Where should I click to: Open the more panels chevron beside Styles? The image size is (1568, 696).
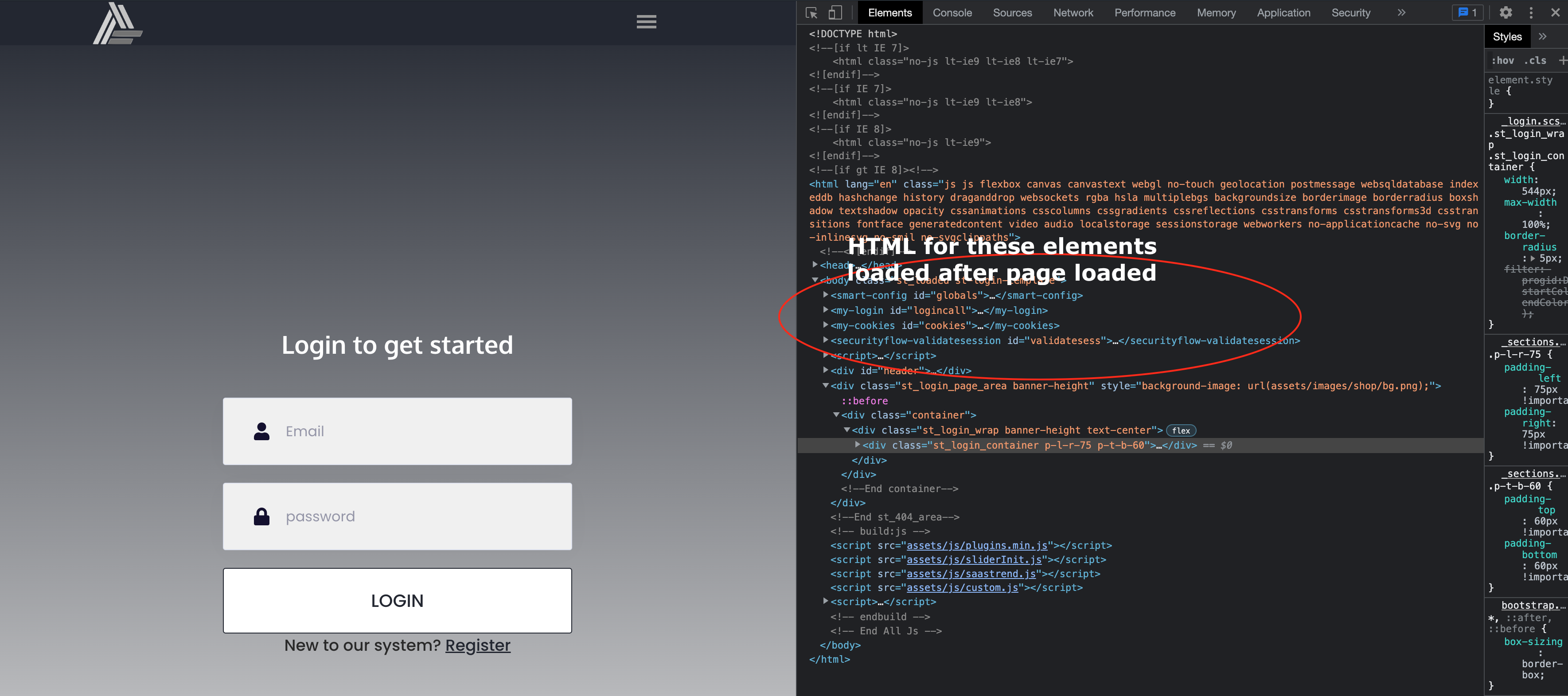coord(1543,36)
